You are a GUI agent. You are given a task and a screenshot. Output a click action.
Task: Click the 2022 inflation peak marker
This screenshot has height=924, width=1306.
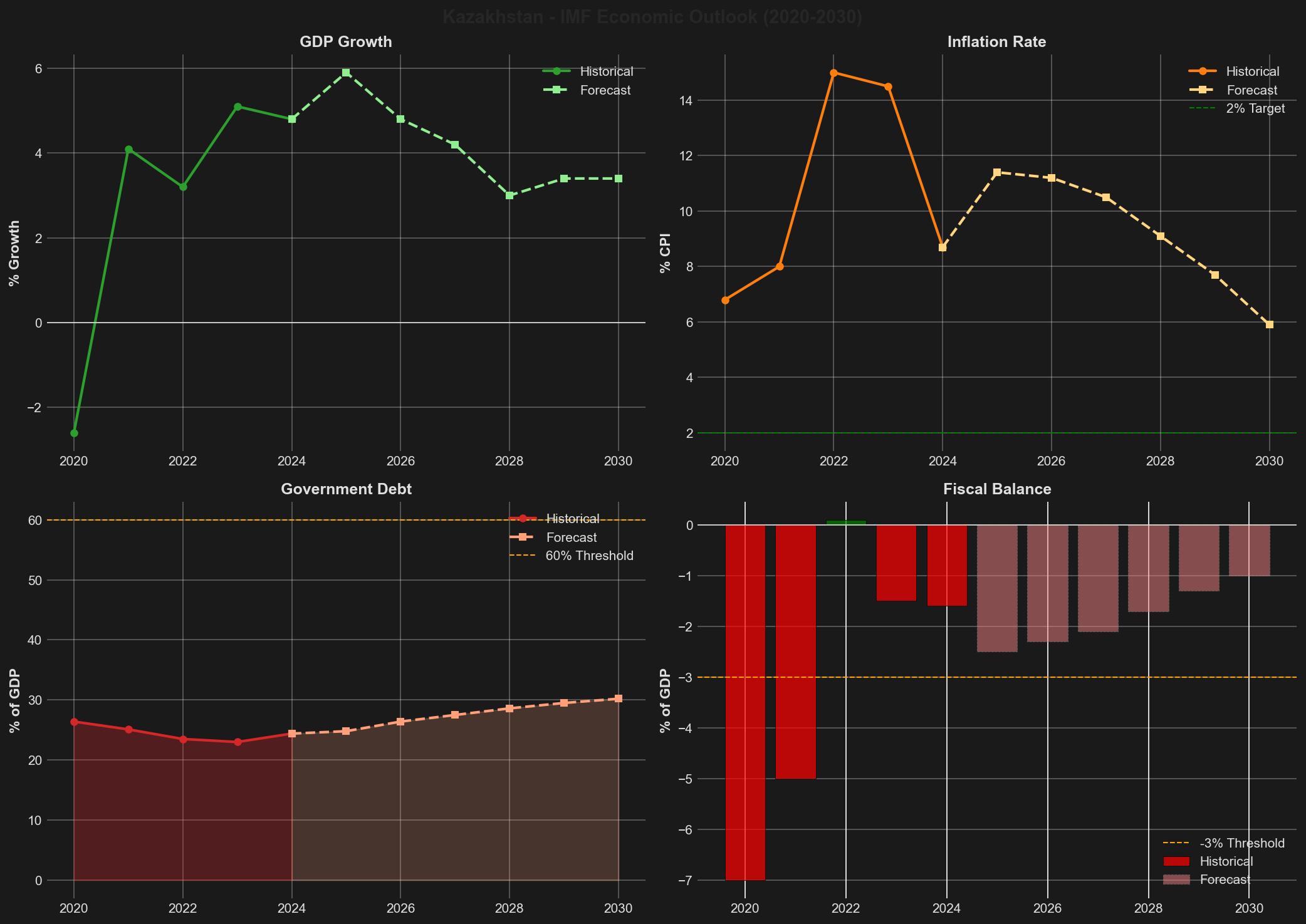point(835,72)
